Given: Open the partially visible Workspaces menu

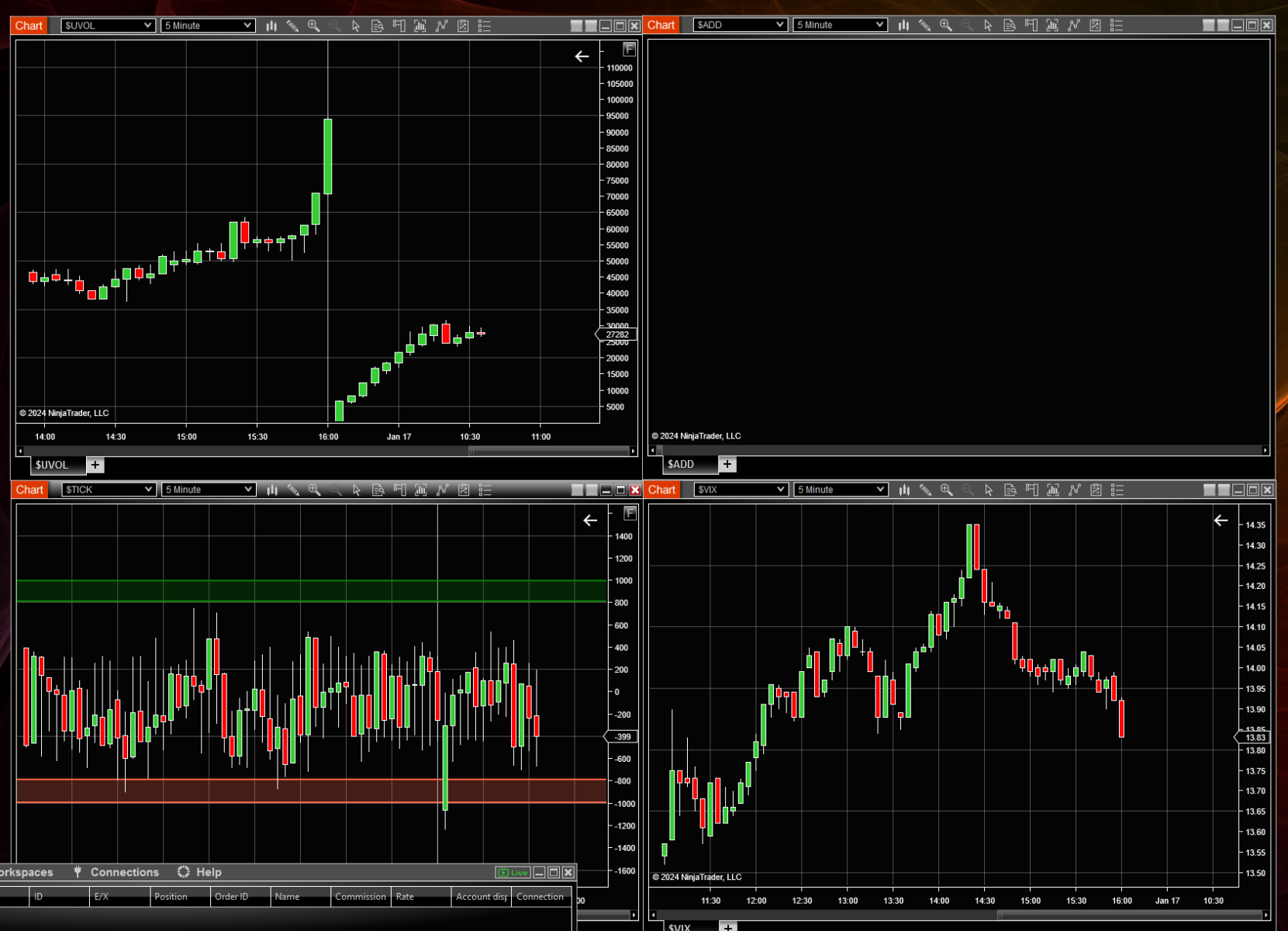Looking at the screenshot, I should click(27, 872).
